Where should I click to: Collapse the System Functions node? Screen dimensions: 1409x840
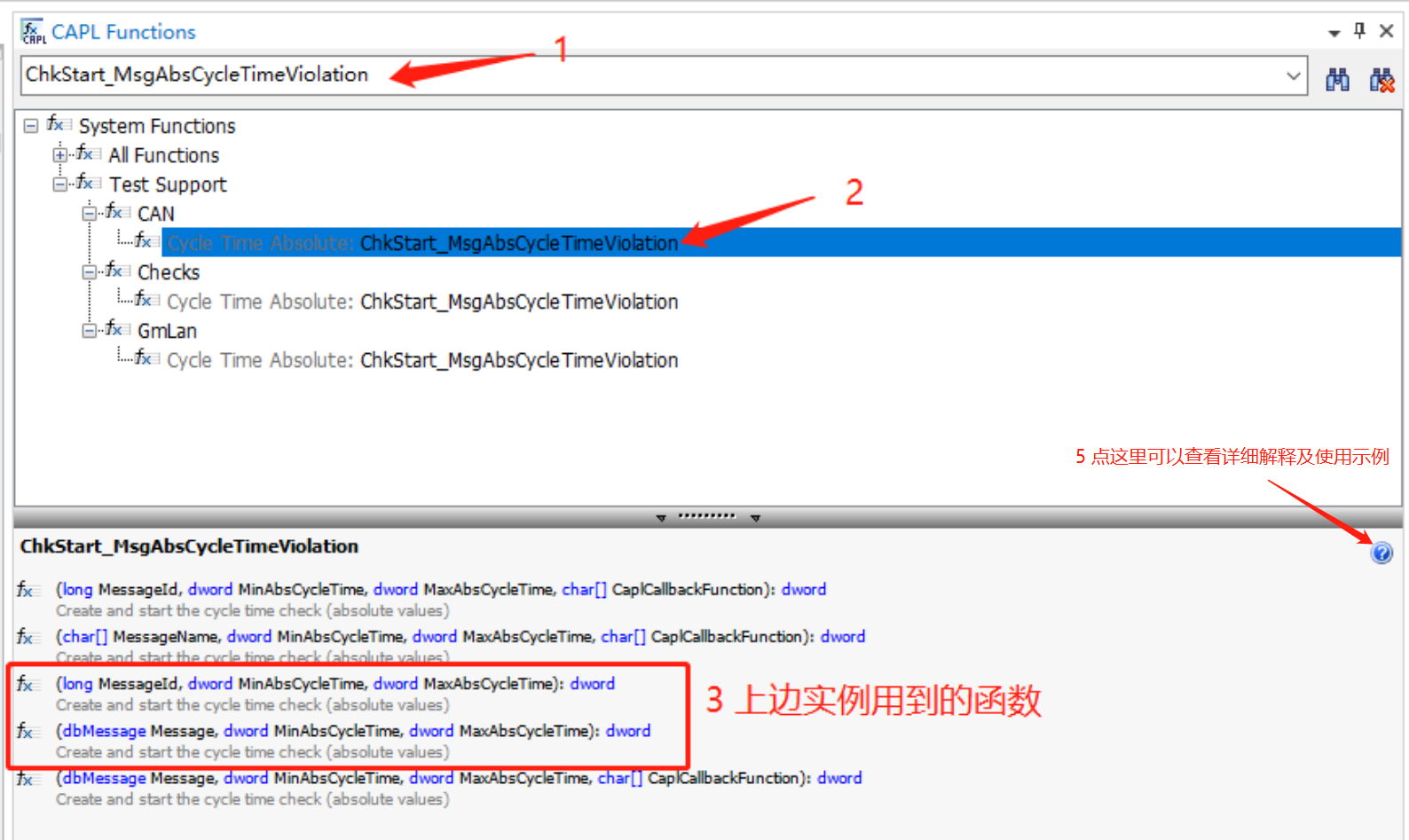[31, 126]
